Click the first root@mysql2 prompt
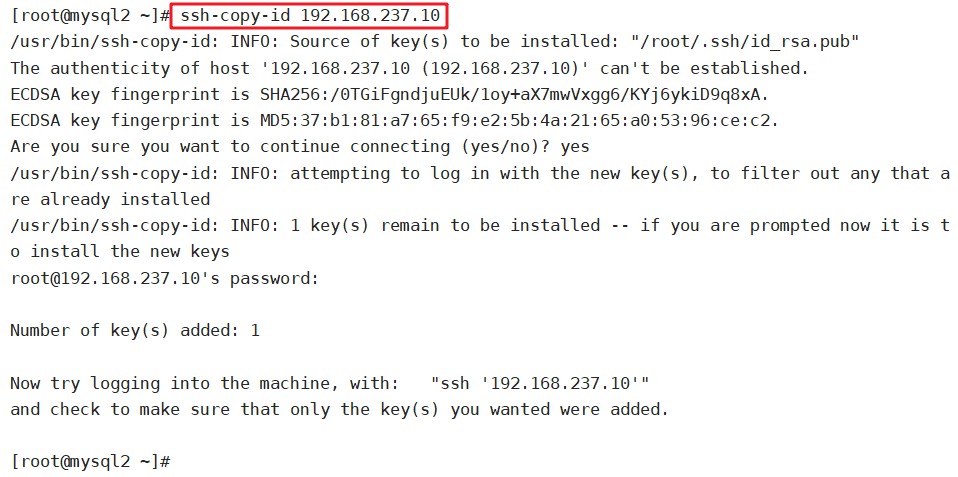Image resolution: width=958 pixels, height=477 pixels. coord(90,15)
